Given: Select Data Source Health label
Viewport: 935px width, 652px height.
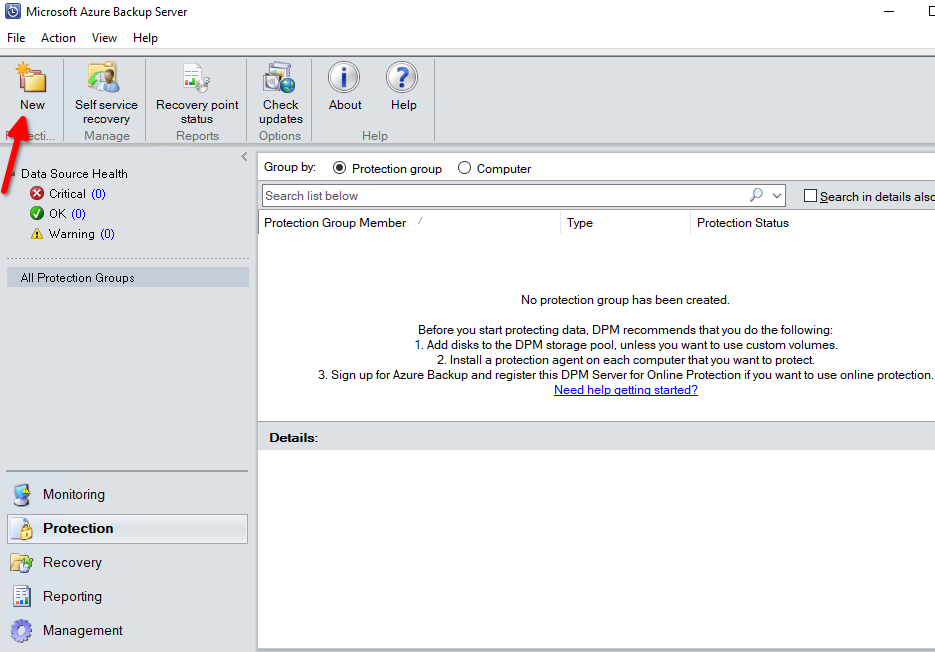Looking at the screenshot, I should (74, 174).
